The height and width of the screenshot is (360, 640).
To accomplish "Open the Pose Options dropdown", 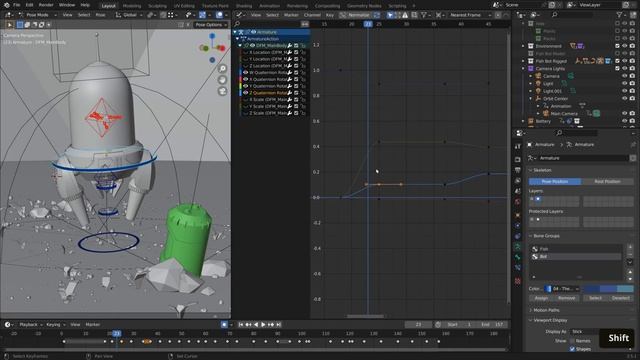I will [211, 24].
